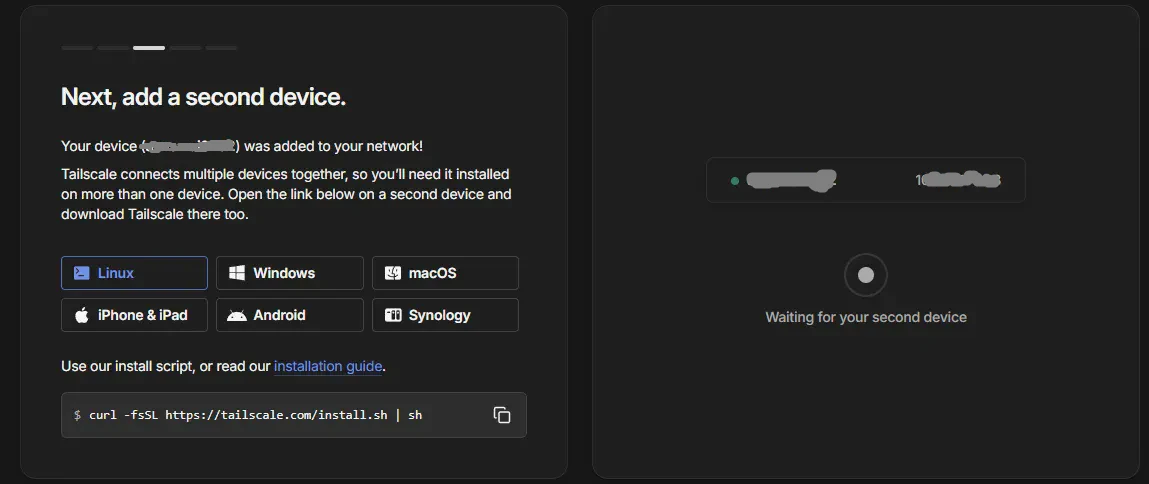Image resolution: width=1149 pixels, height=484 pixels.
Task: Click the Synology NAS icon
Action: 393,315
